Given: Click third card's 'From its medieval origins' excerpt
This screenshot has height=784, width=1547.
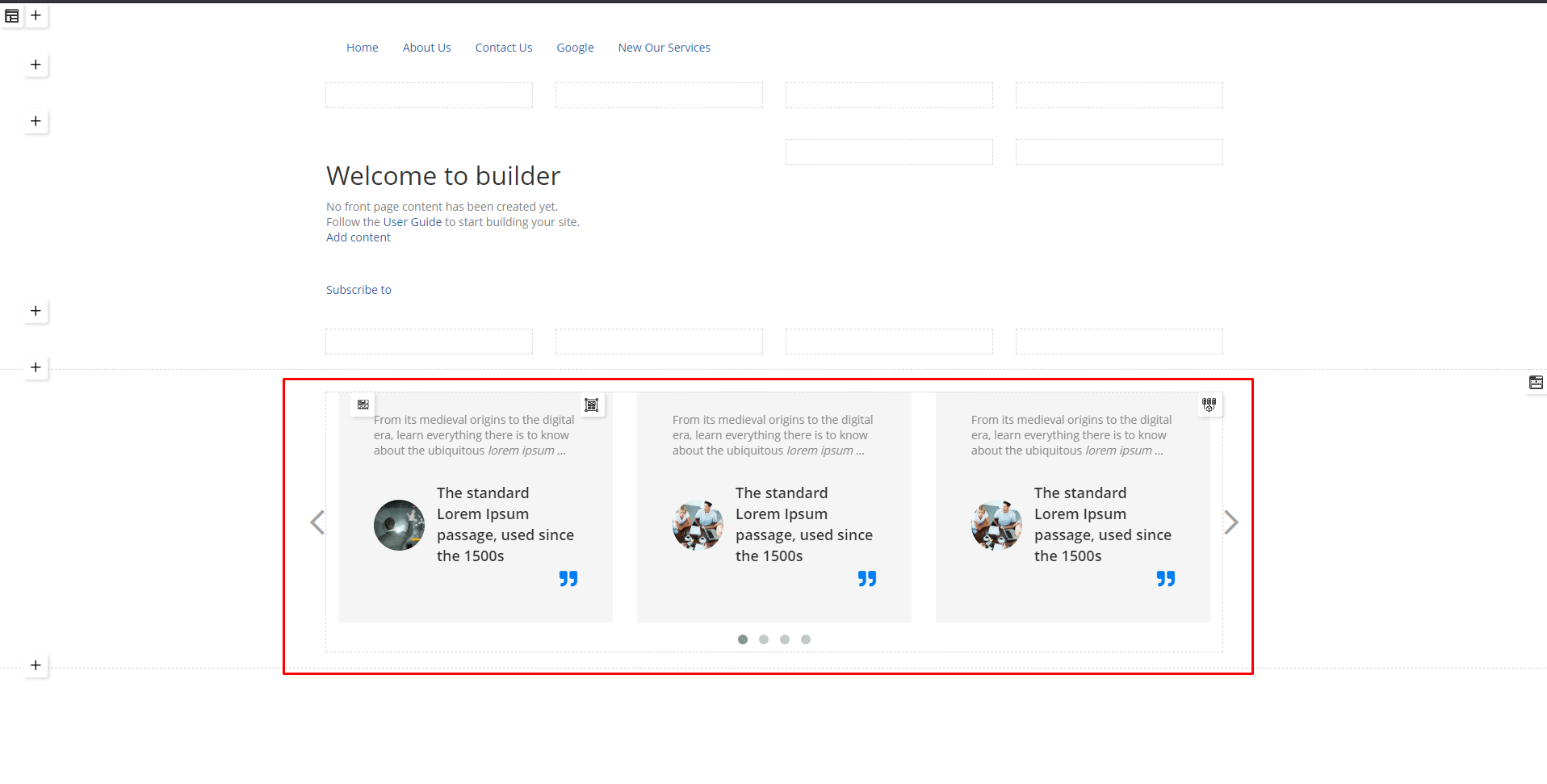Looking at the screenshot, I should [x=1071, y=435].
